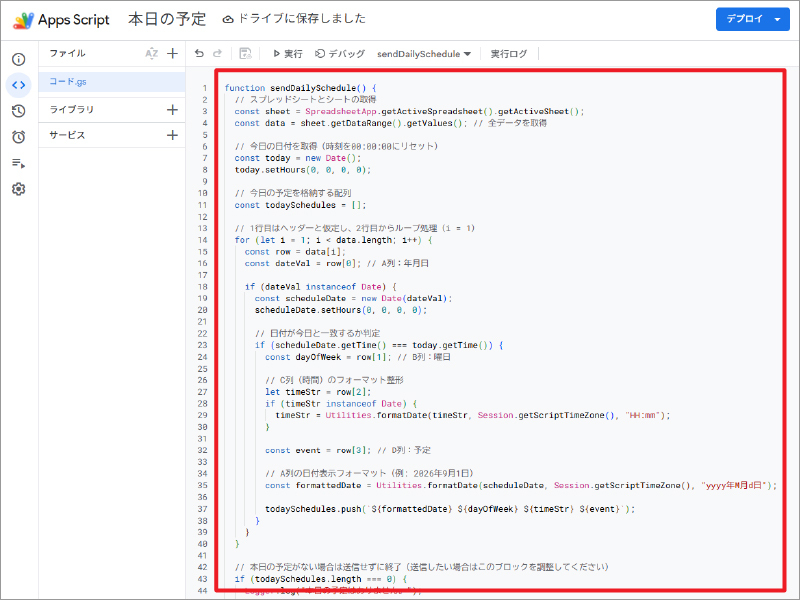
Task: Click the 'today.setHours(0, 0, 0, 0);' line
Action: click(x=303, y=170)
